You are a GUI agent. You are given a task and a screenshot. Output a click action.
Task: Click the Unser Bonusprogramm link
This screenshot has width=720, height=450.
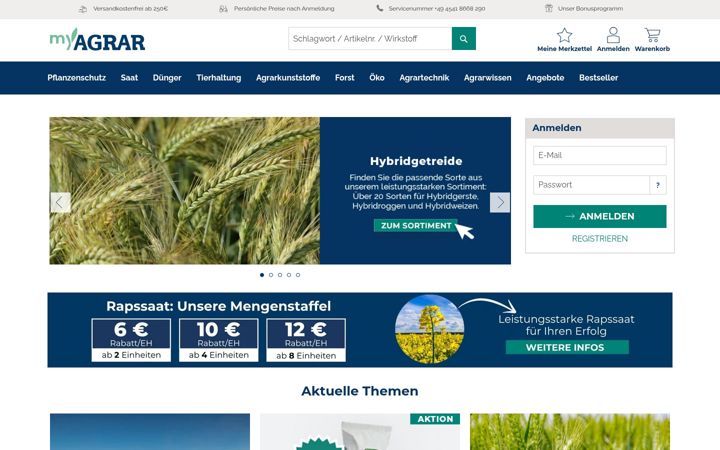(590, 9)
